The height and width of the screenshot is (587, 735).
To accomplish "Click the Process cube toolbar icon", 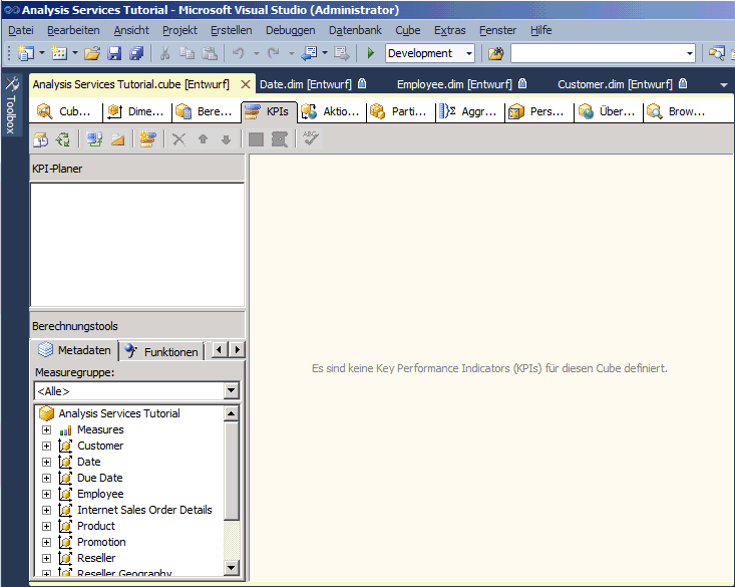I will pyautogui.click(x=41, y=139).
